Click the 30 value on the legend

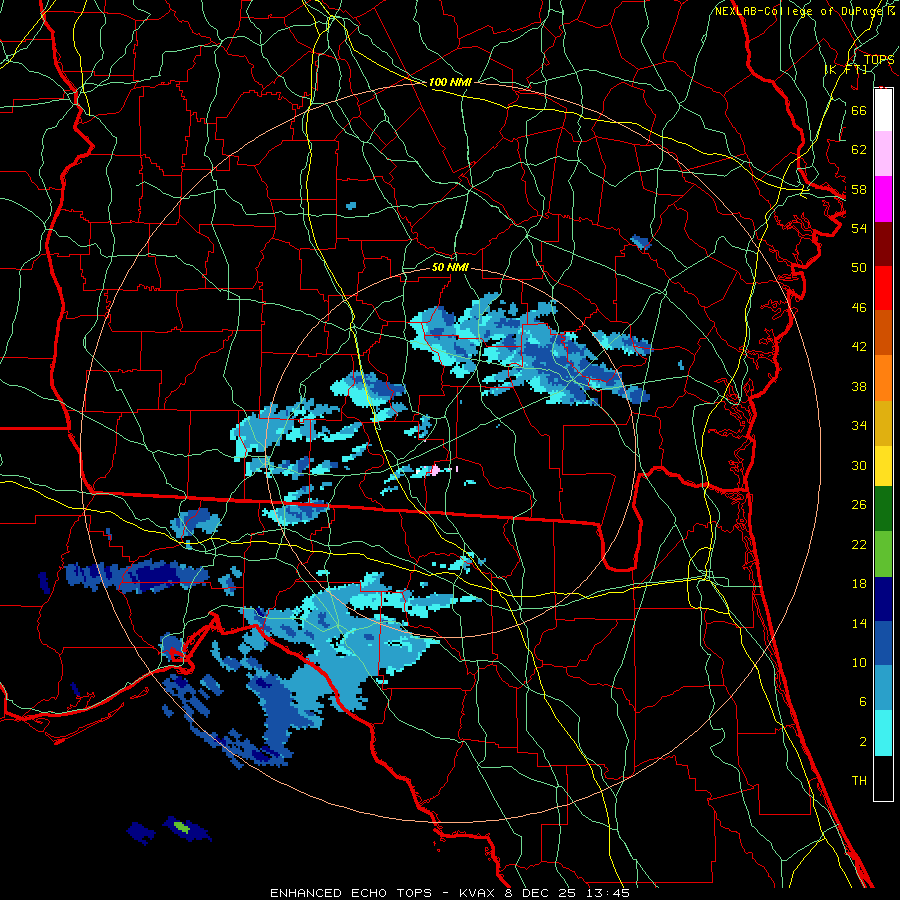point(859,465)
